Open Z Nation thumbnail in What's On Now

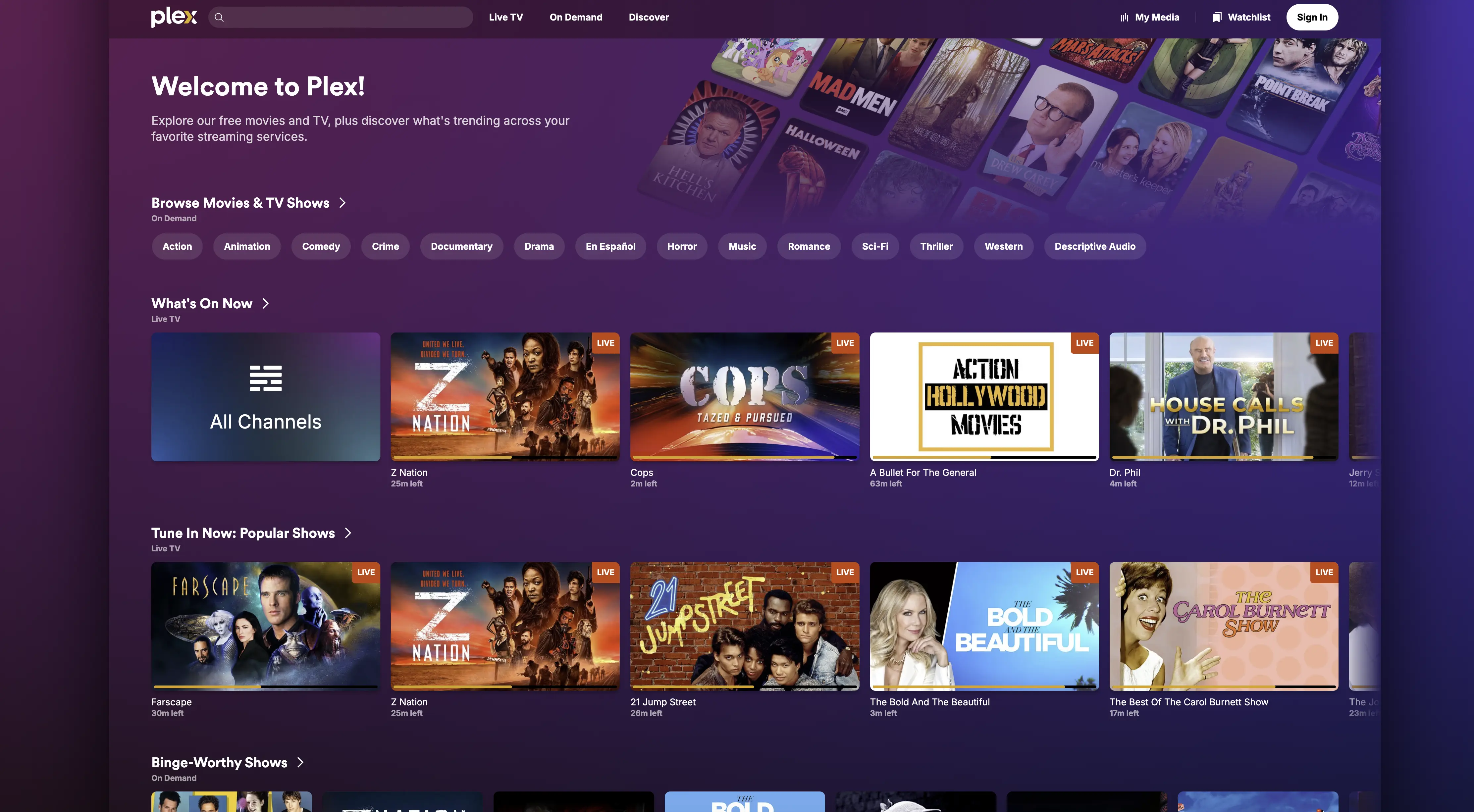[505, 396]
